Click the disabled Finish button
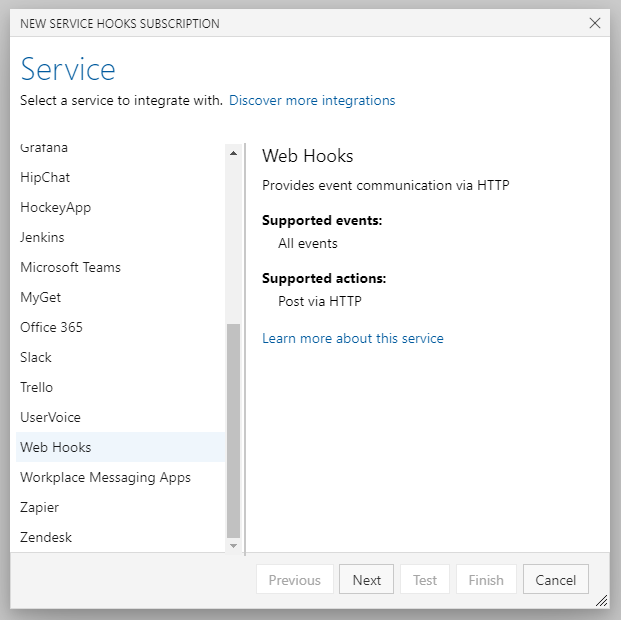This screenshot has width=621, height=620. 486,579
